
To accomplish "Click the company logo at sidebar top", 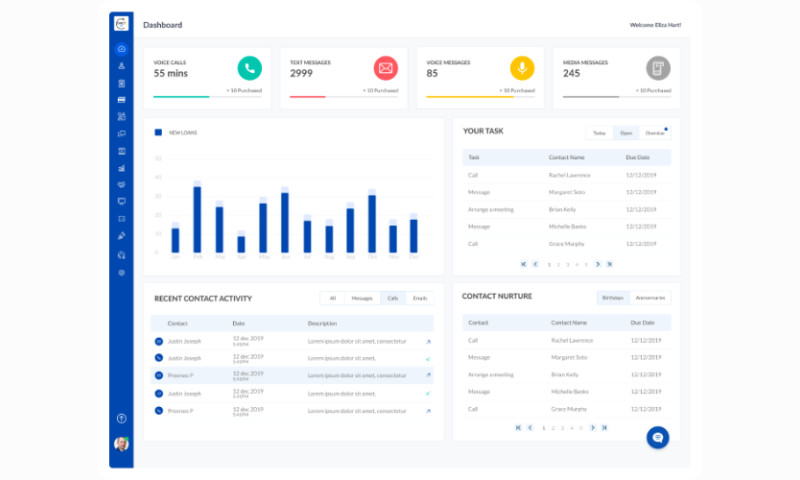I will 121,23.
